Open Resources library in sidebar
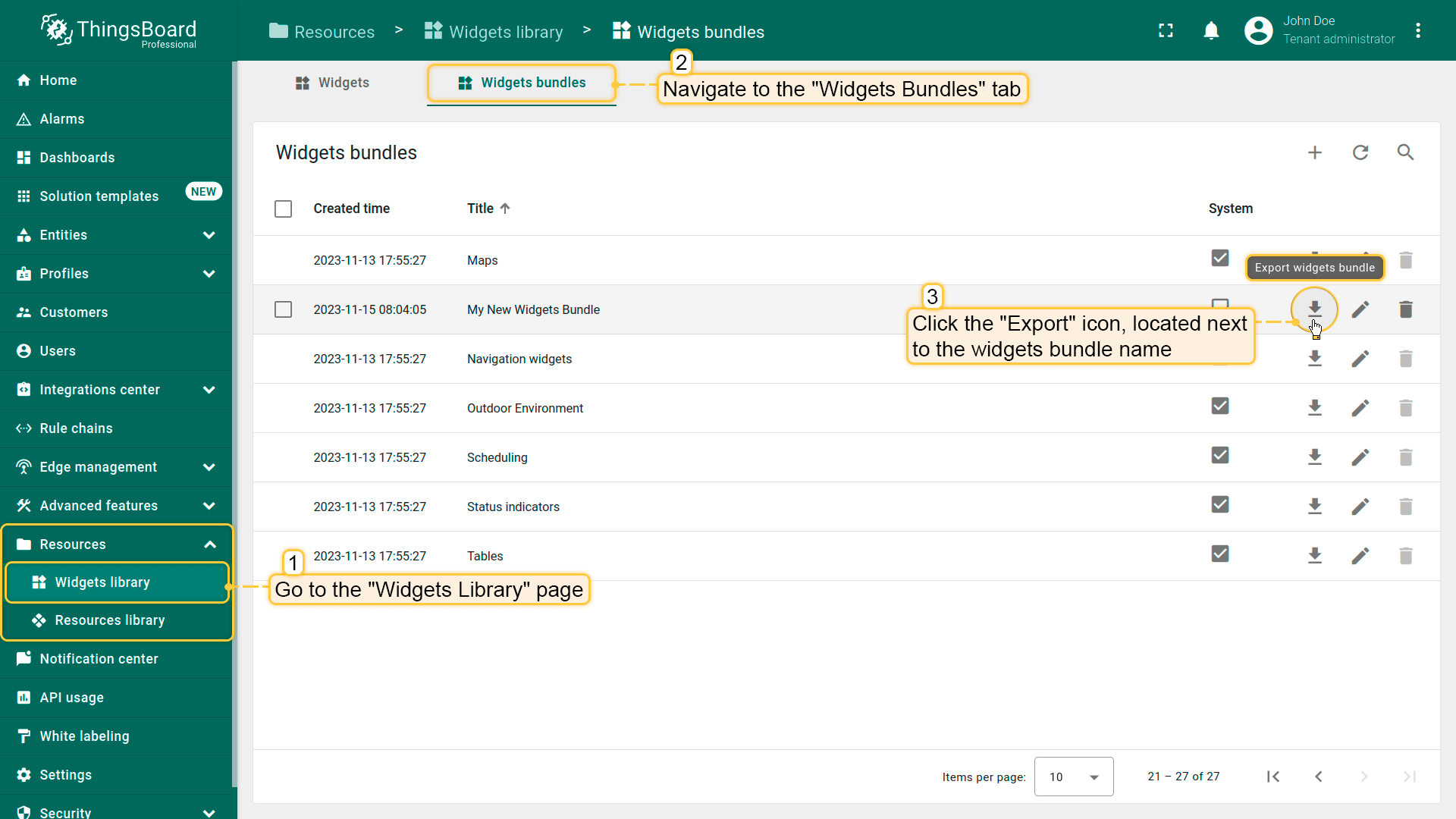Image resolution: width=1456 pixels, height=819 pixels. 109,620
